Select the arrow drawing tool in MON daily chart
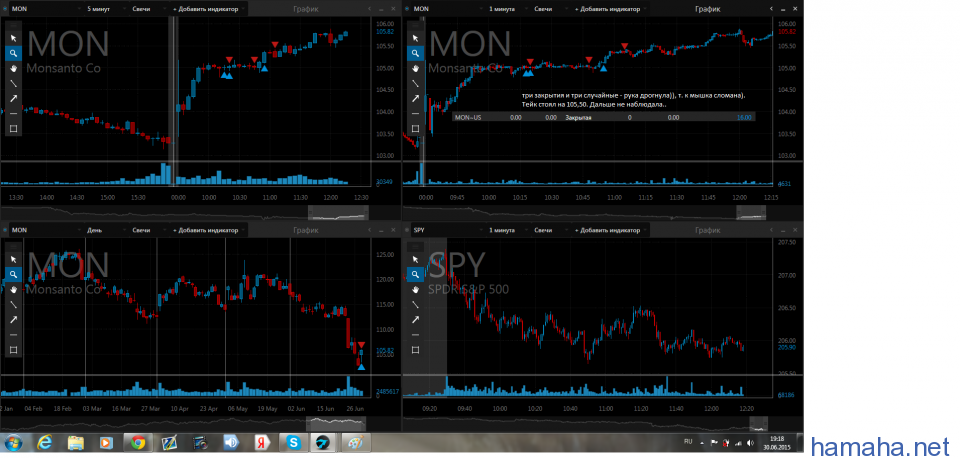 [x=13, y=320]
